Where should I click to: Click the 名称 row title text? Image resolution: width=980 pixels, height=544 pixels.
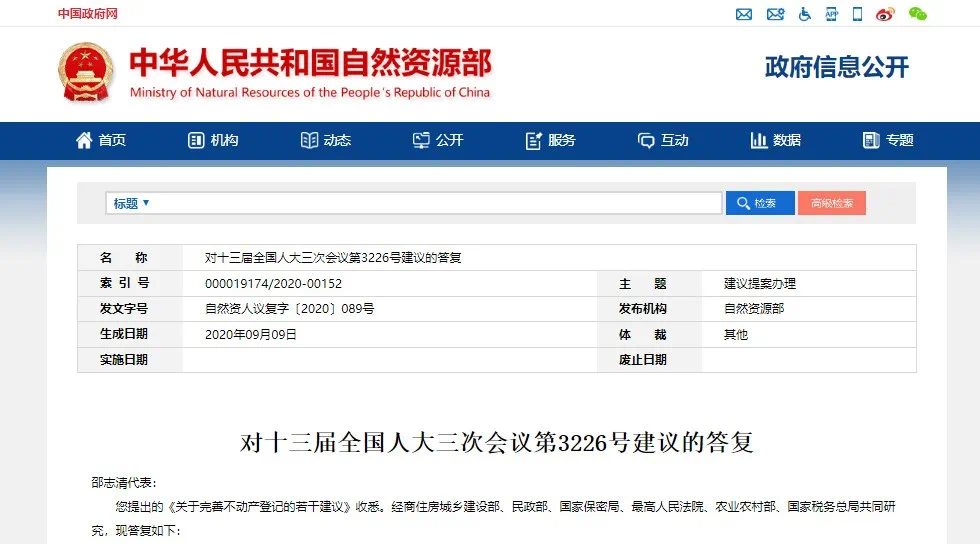tap(332, 258)
